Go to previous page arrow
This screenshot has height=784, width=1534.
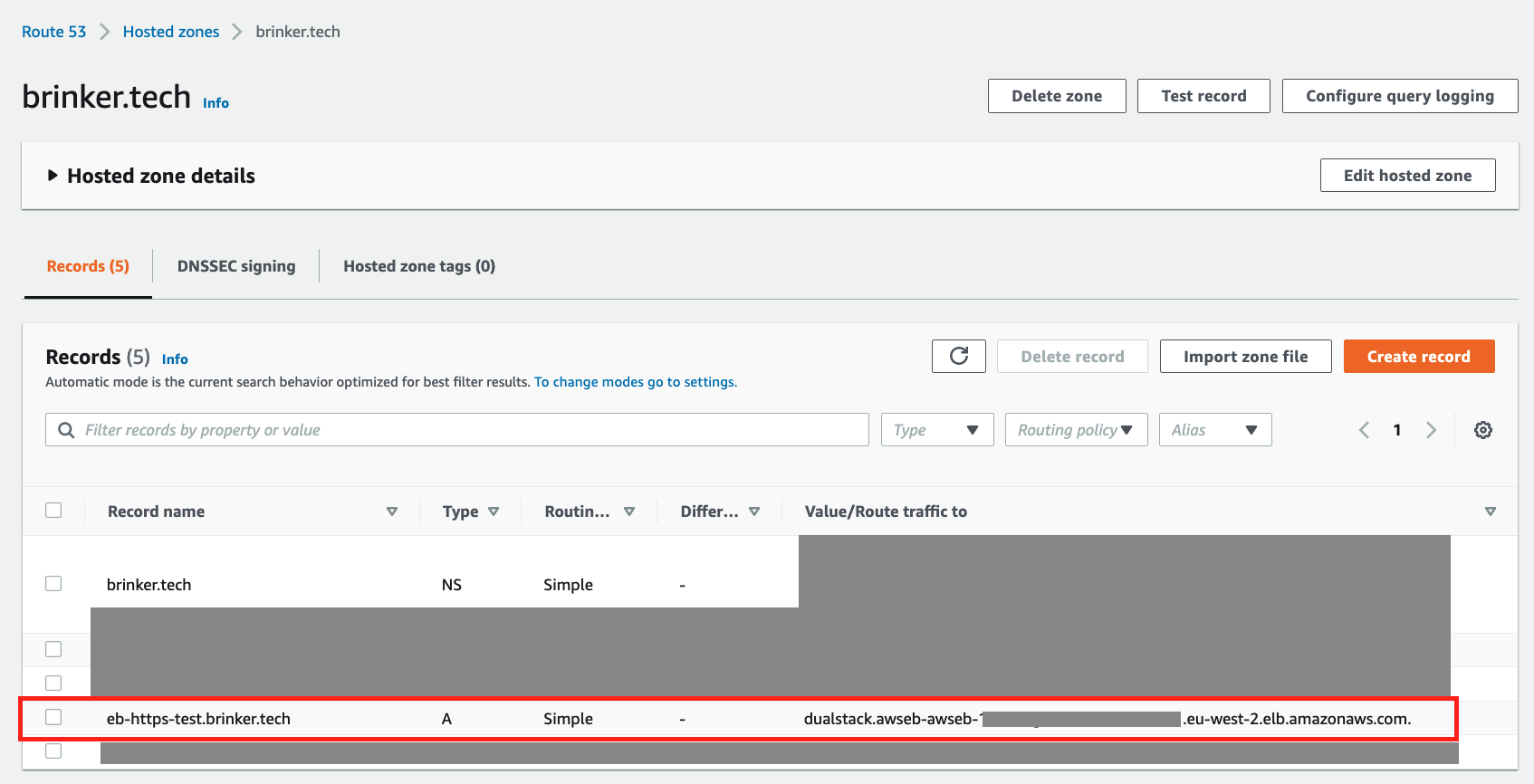coord(1364,430)
